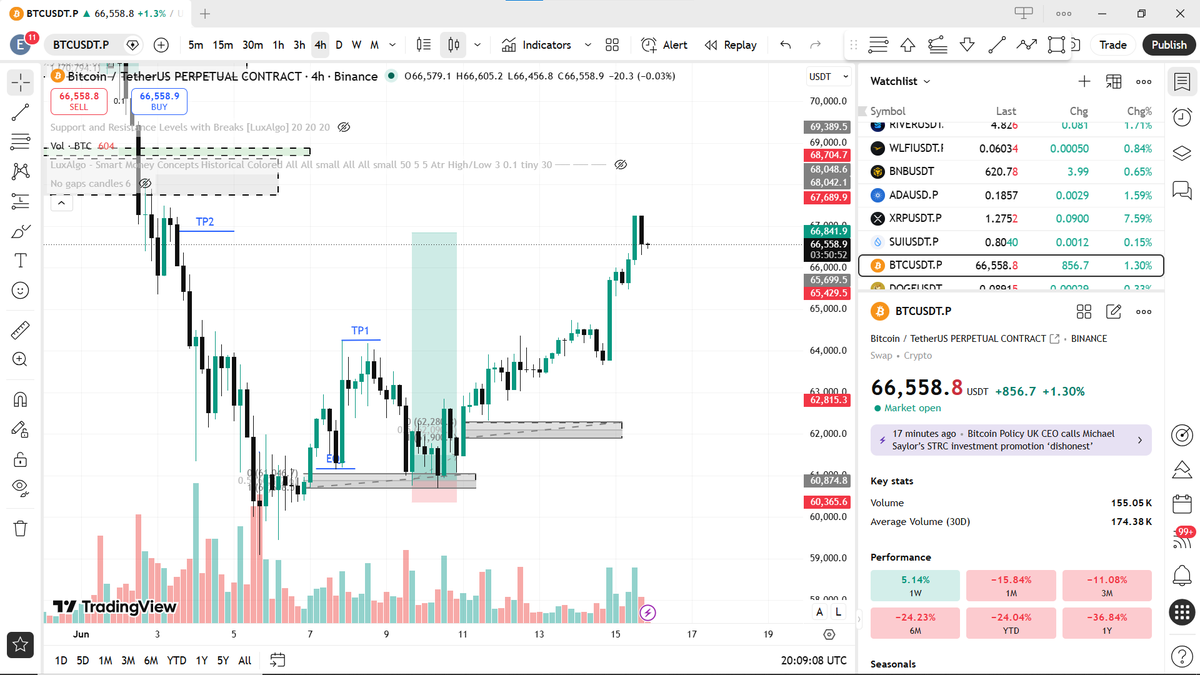The image size is (1200, 675).
Task: Select the trend line drawing tool
Action: 20,111
